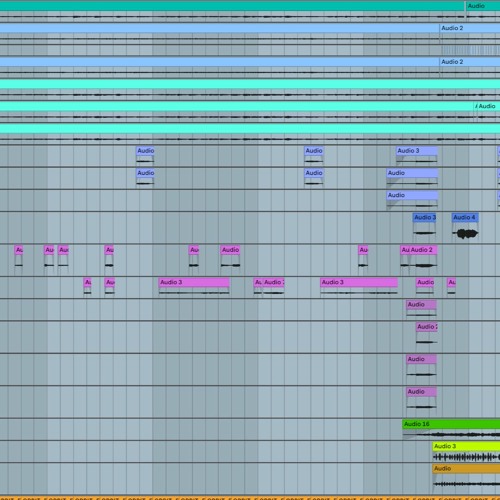
Task: Select the waveform under the yellow-green Audio 3 clip
Action: click(x=466, y=457)
